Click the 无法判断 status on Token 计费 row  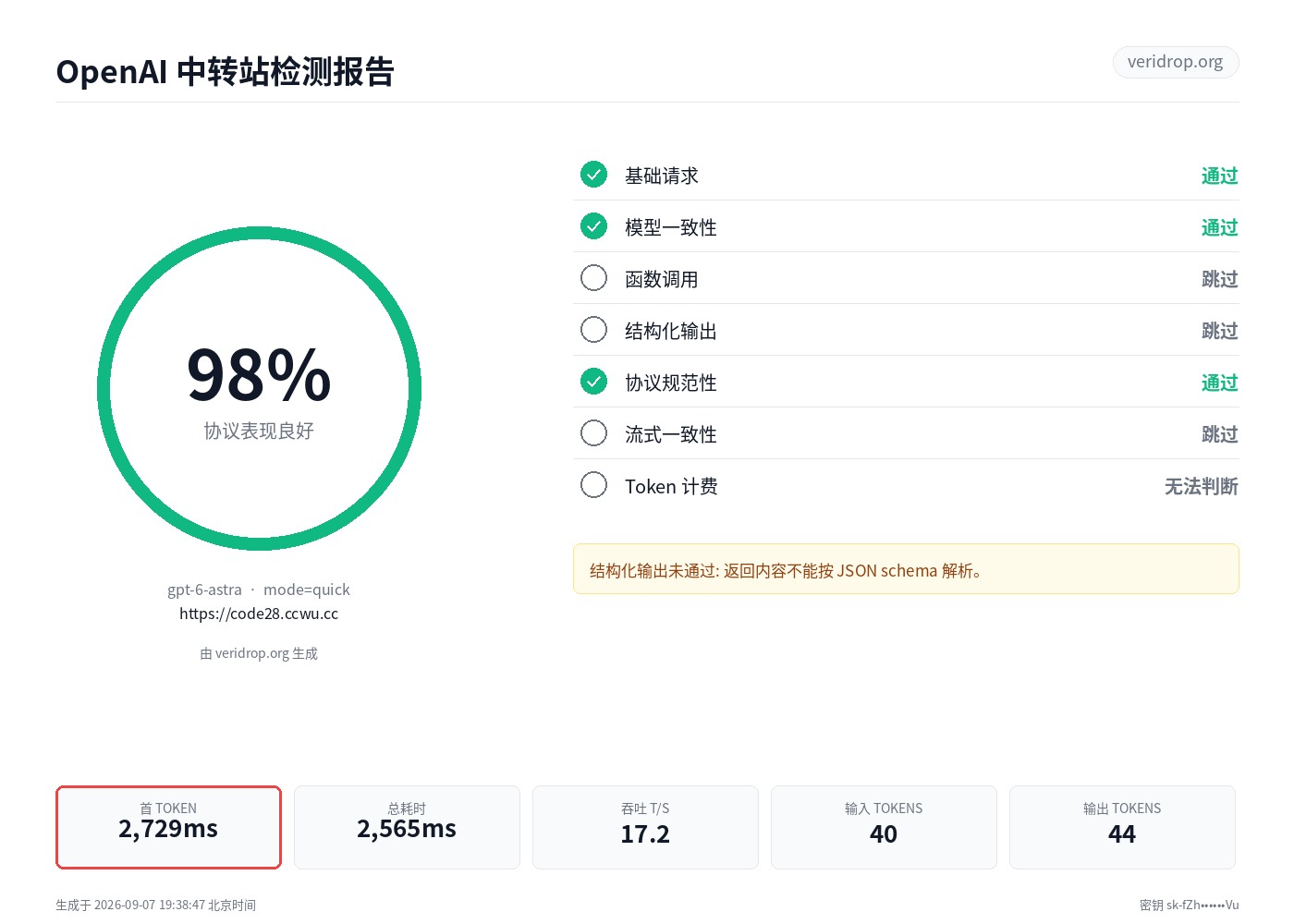click(x=1202, y=486)
